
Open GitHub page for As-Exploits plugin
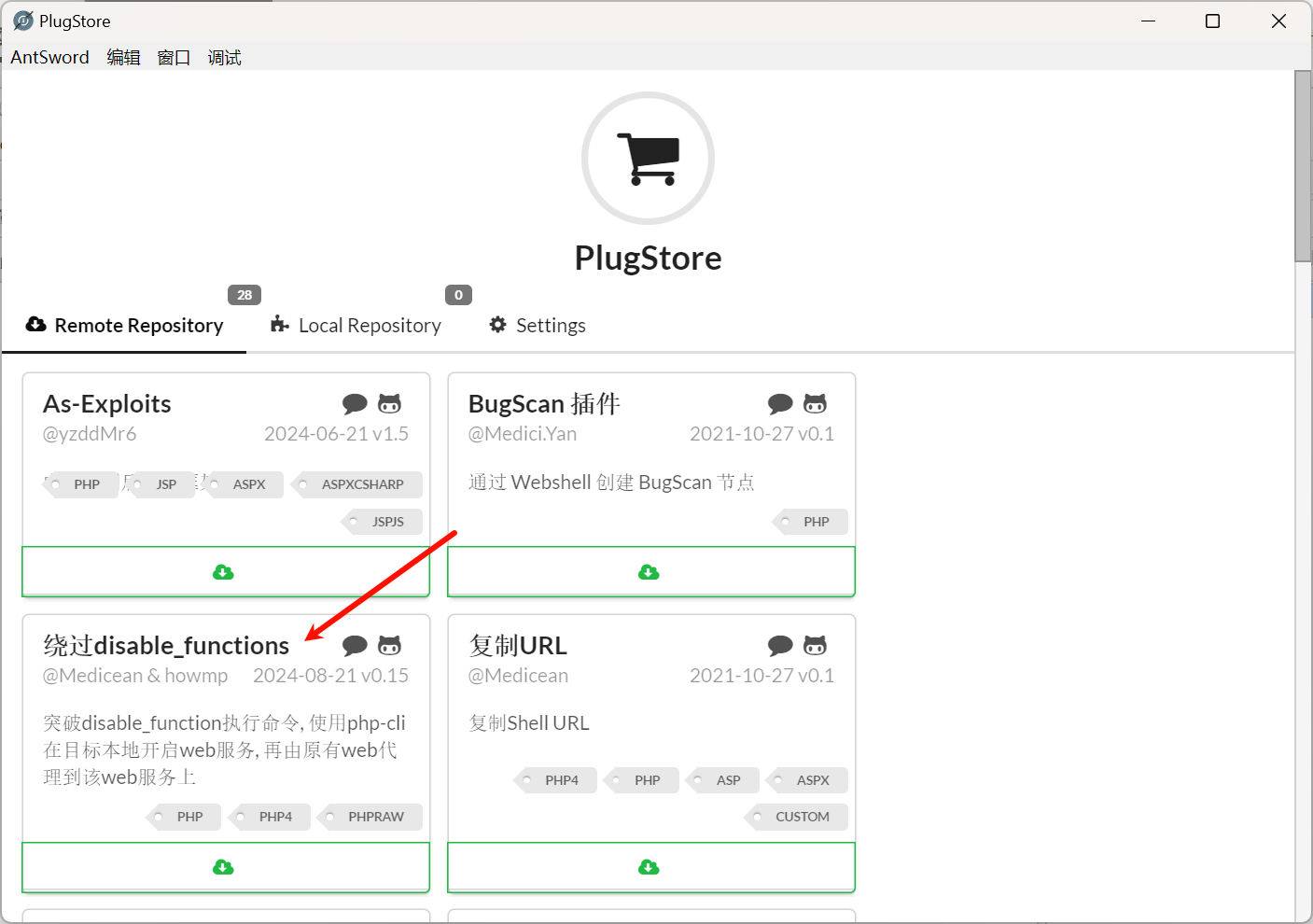(389, 404)
